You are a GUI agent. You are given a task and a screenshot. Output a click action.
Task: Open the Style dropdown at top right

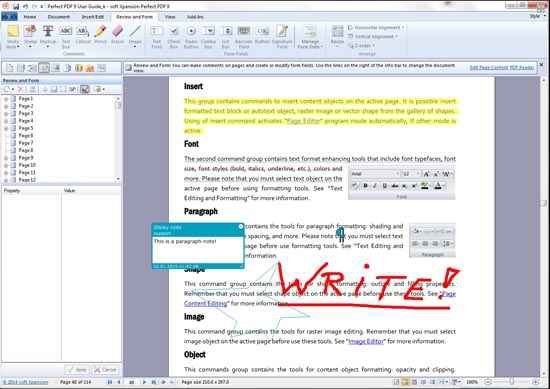536,16
